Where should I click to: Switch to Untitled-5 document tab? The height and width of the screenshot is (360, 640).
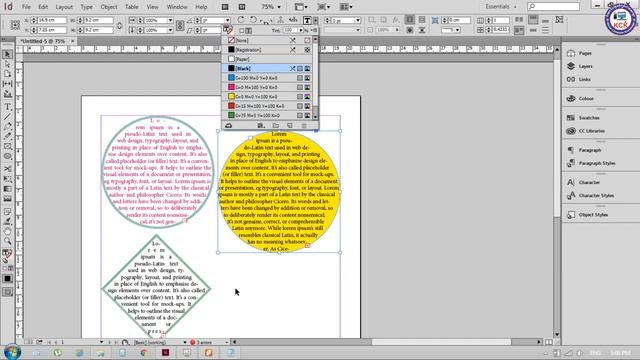coord(42,41)
